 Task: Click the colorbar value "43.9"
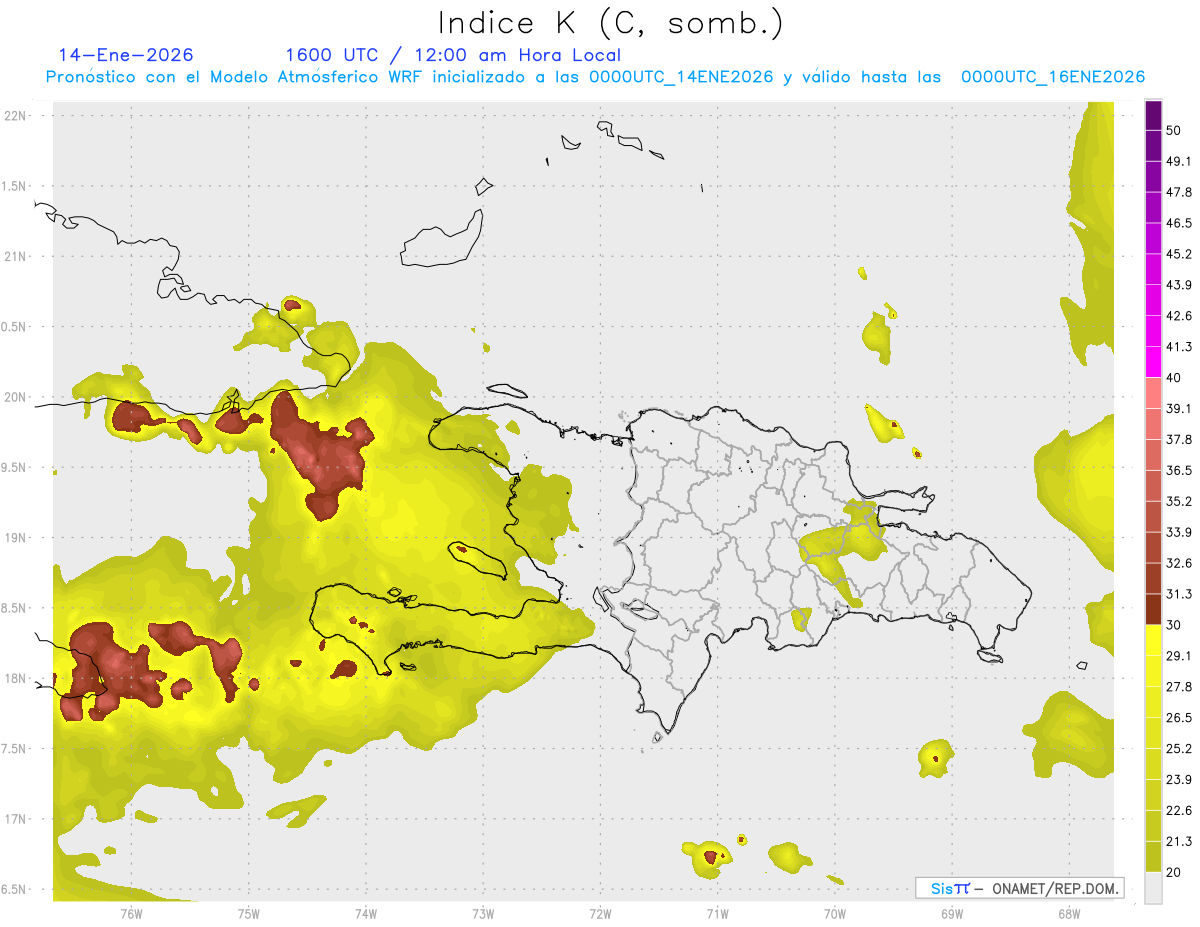(1179, 285)
